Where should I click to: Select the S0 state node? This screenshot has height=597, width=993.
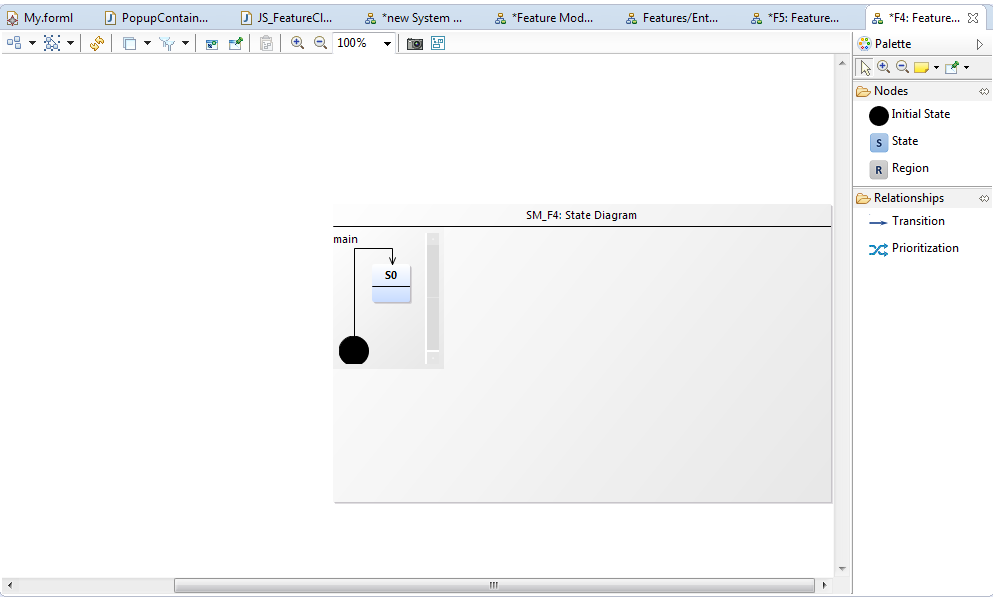(391, 283)
